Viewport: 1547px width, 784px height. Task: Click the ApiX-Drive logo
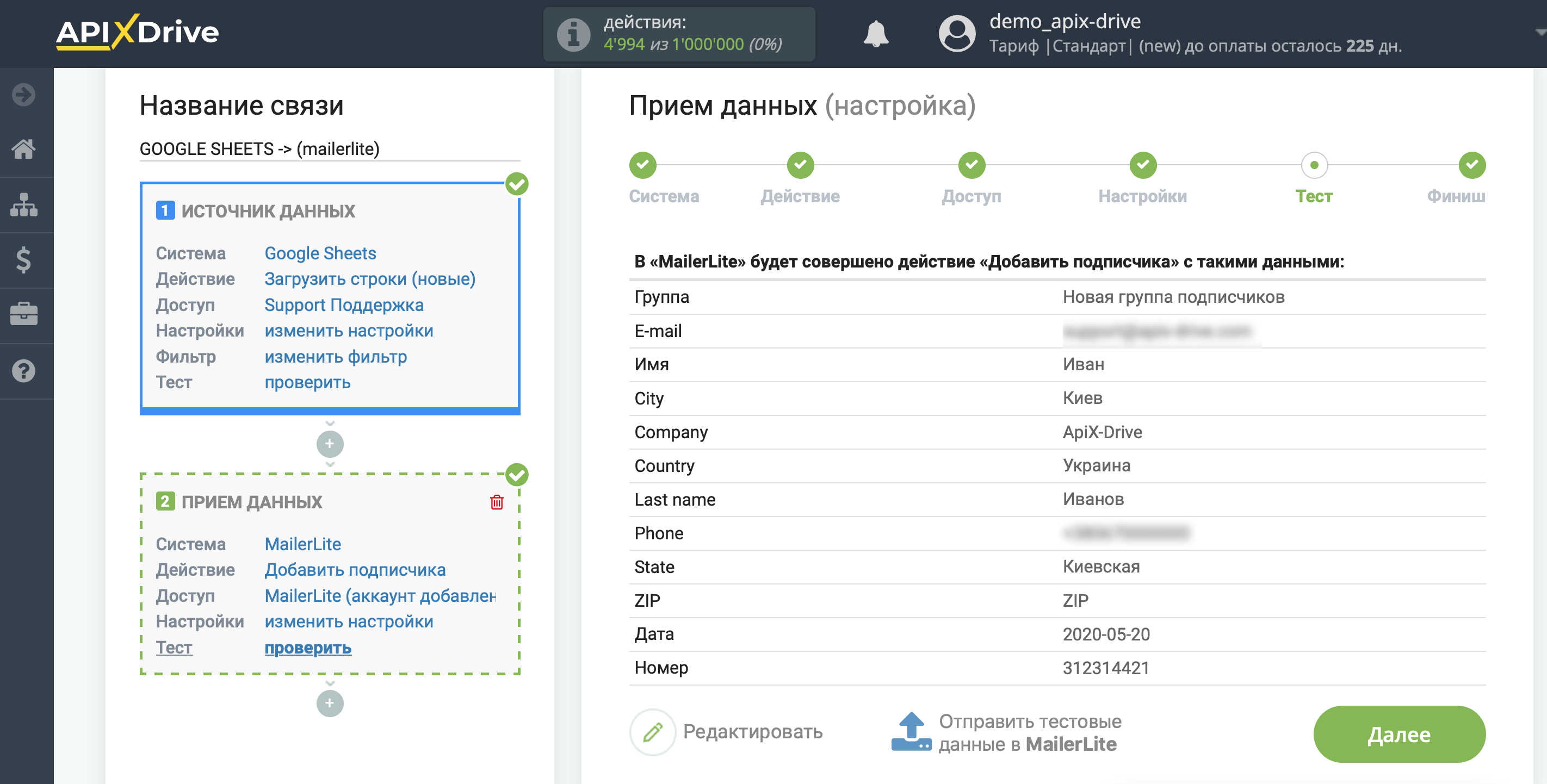138,32
